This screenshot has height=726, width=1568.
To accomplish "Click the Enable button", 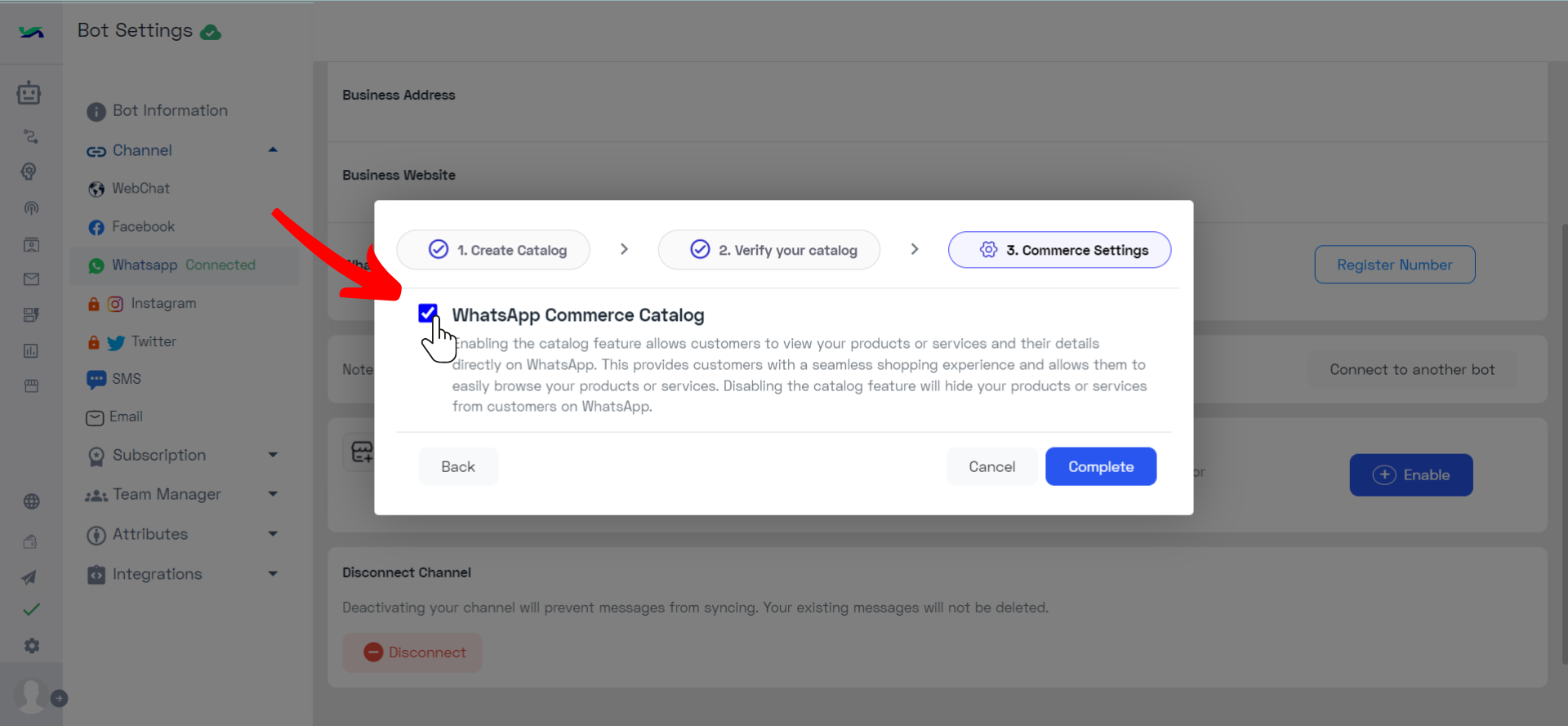I will pyautogui.click(x=1410, y=474).
